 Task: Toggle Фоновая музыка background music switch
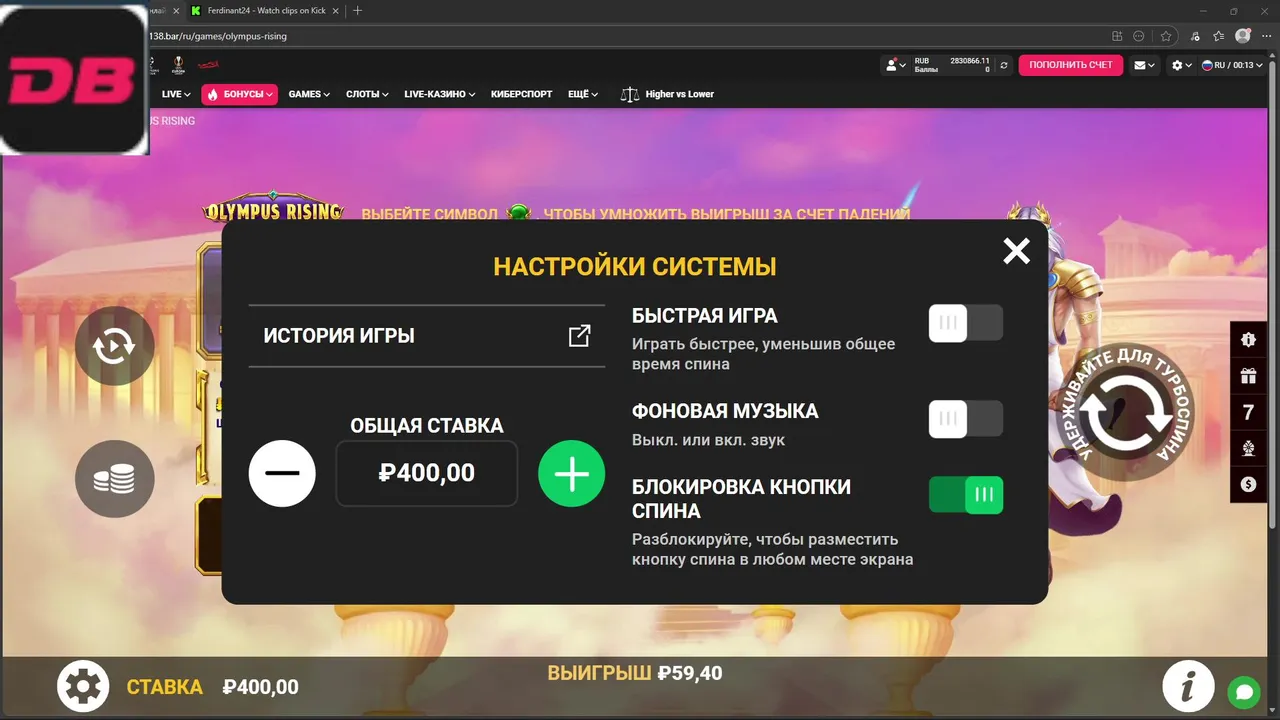965,419
